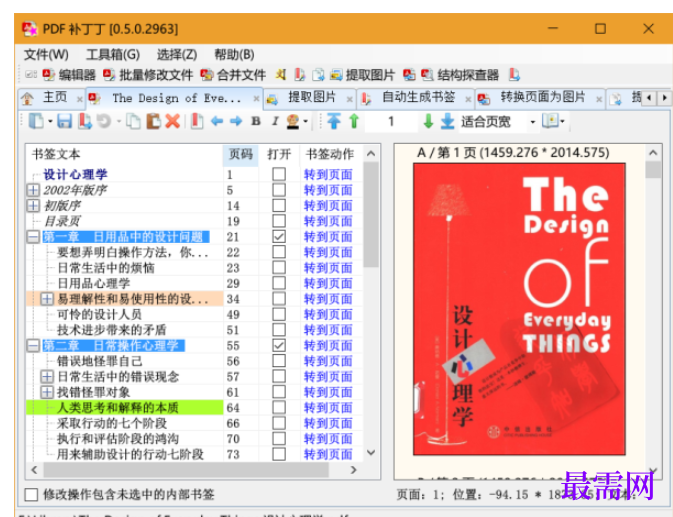This screenshot has width=673, height=517.
Task: Click the paste clipboard icon
Action: [153, 121]
